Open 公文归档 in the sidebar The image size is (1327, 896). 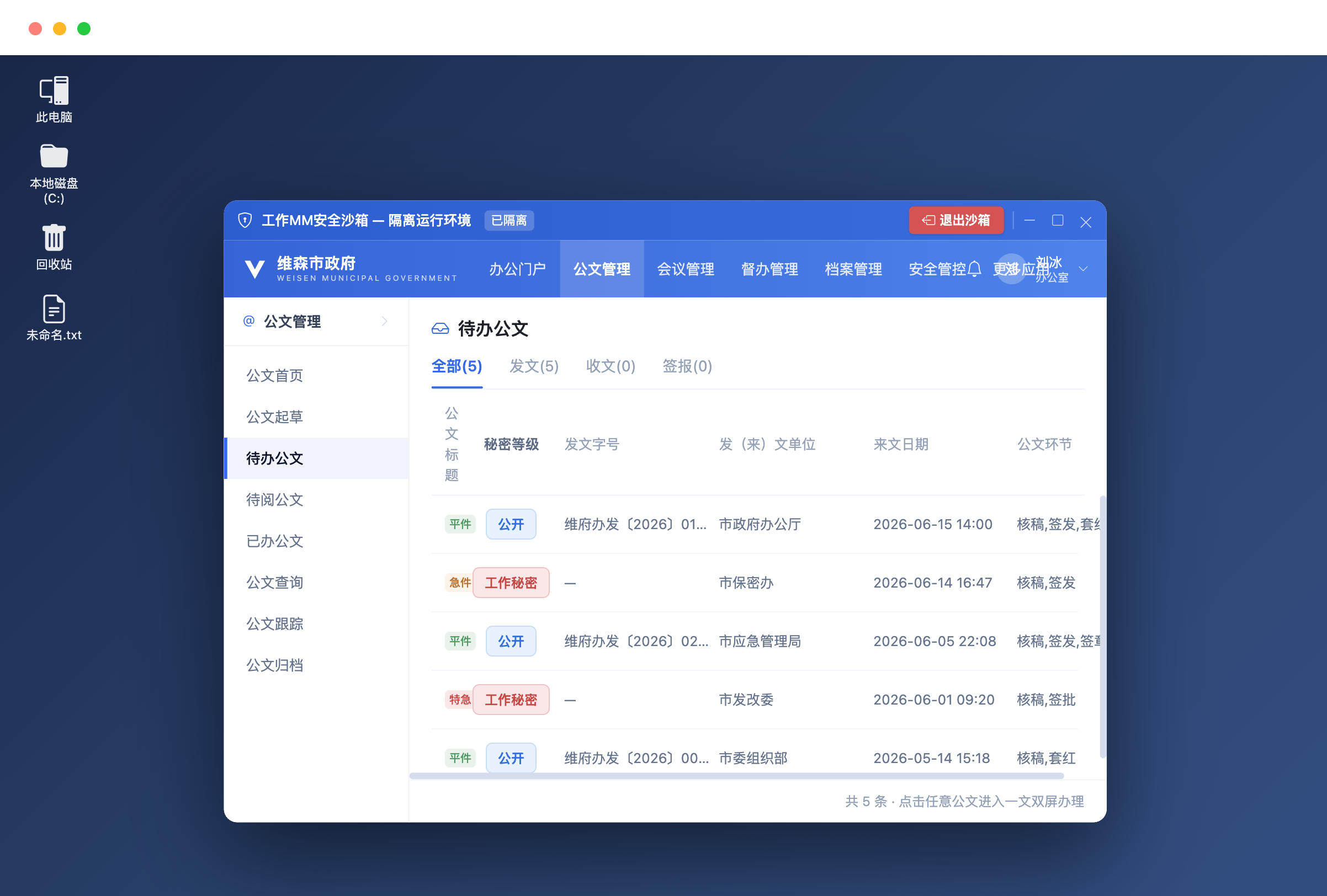tap(317, 665)
